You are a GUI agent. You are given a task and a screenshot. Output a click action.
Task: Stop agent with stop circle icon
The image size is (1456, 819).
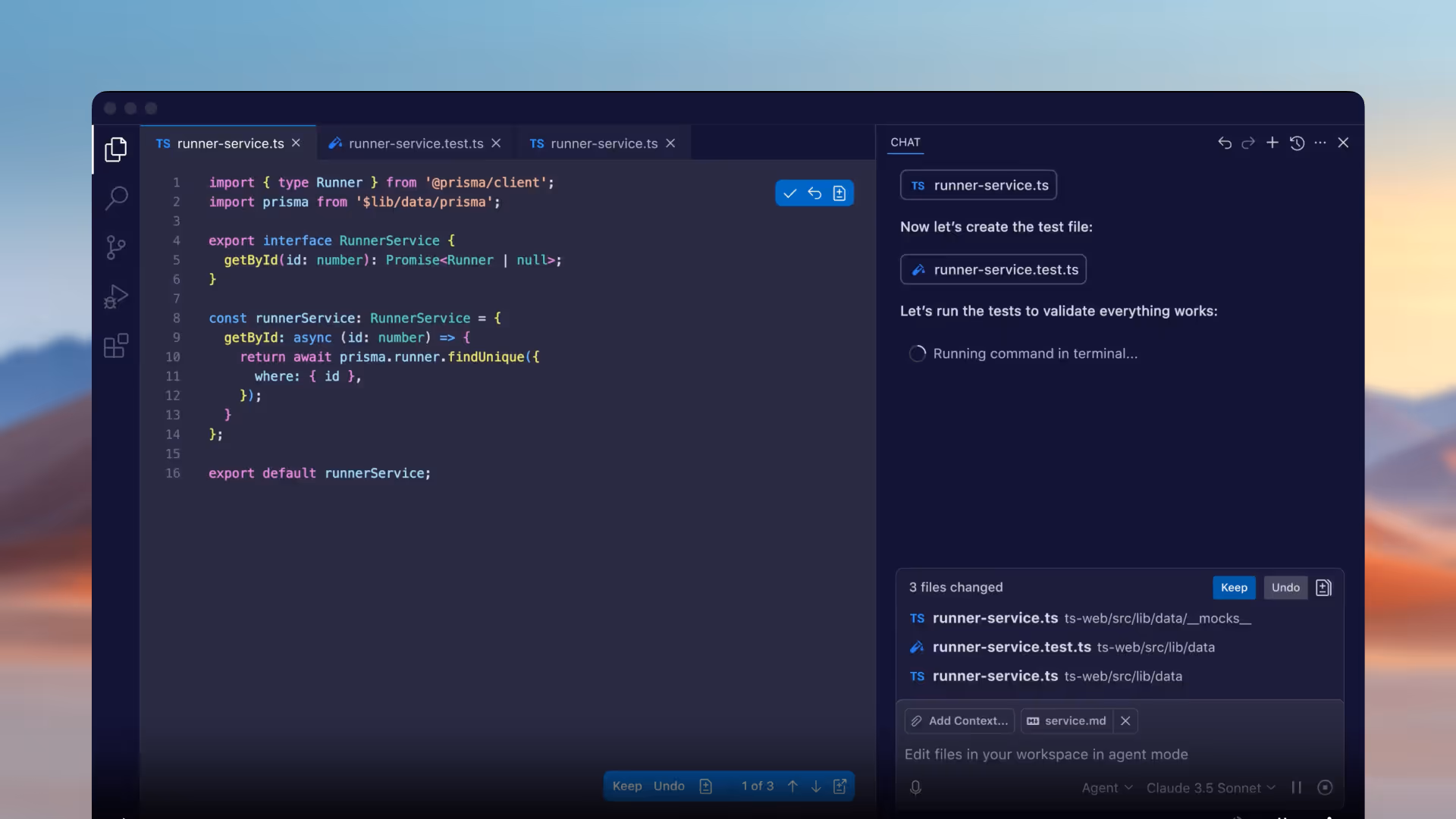(x=1326, y=788)
